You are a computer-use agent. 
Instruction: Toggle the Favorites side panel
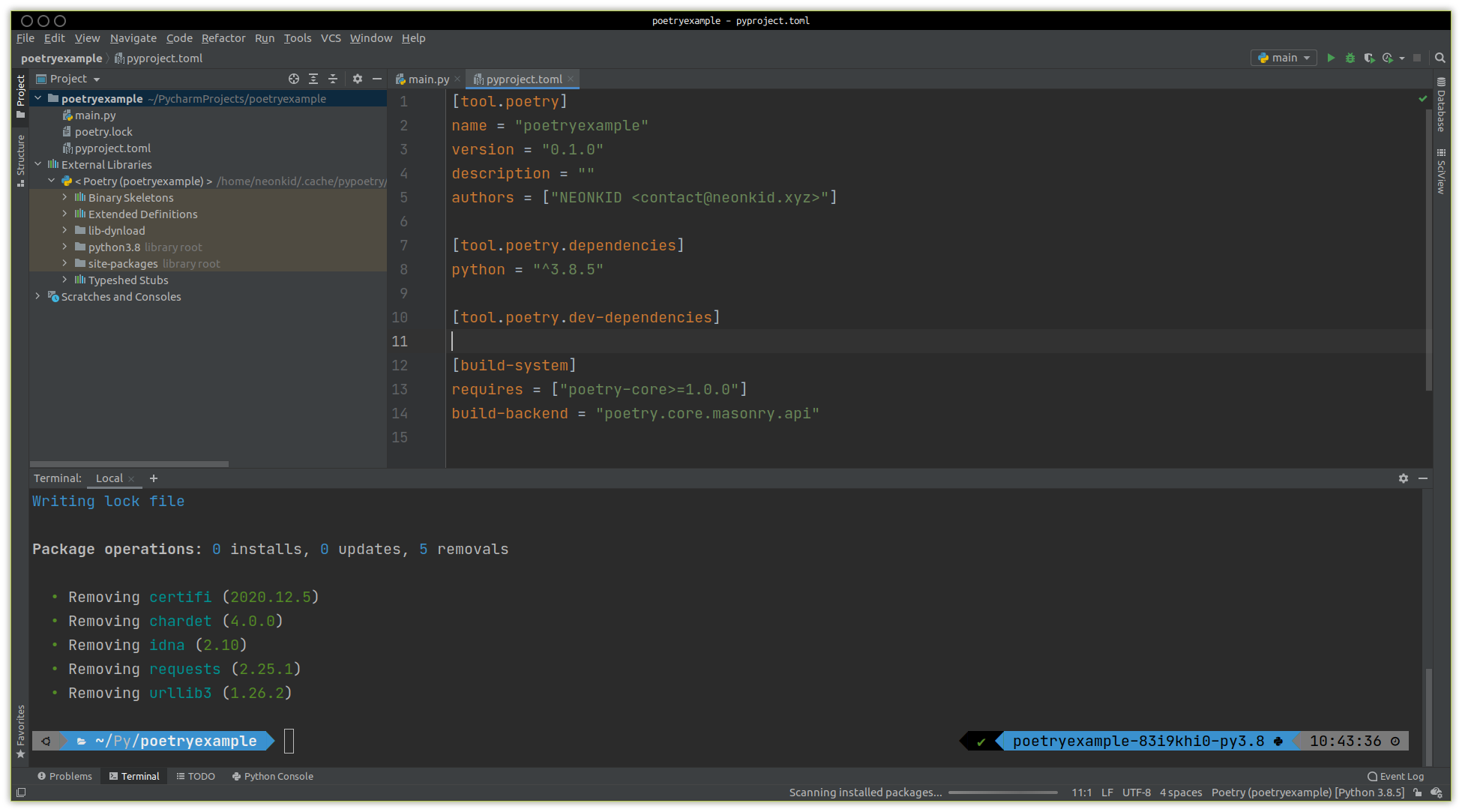pyautogui.click(x=20, y=731)
